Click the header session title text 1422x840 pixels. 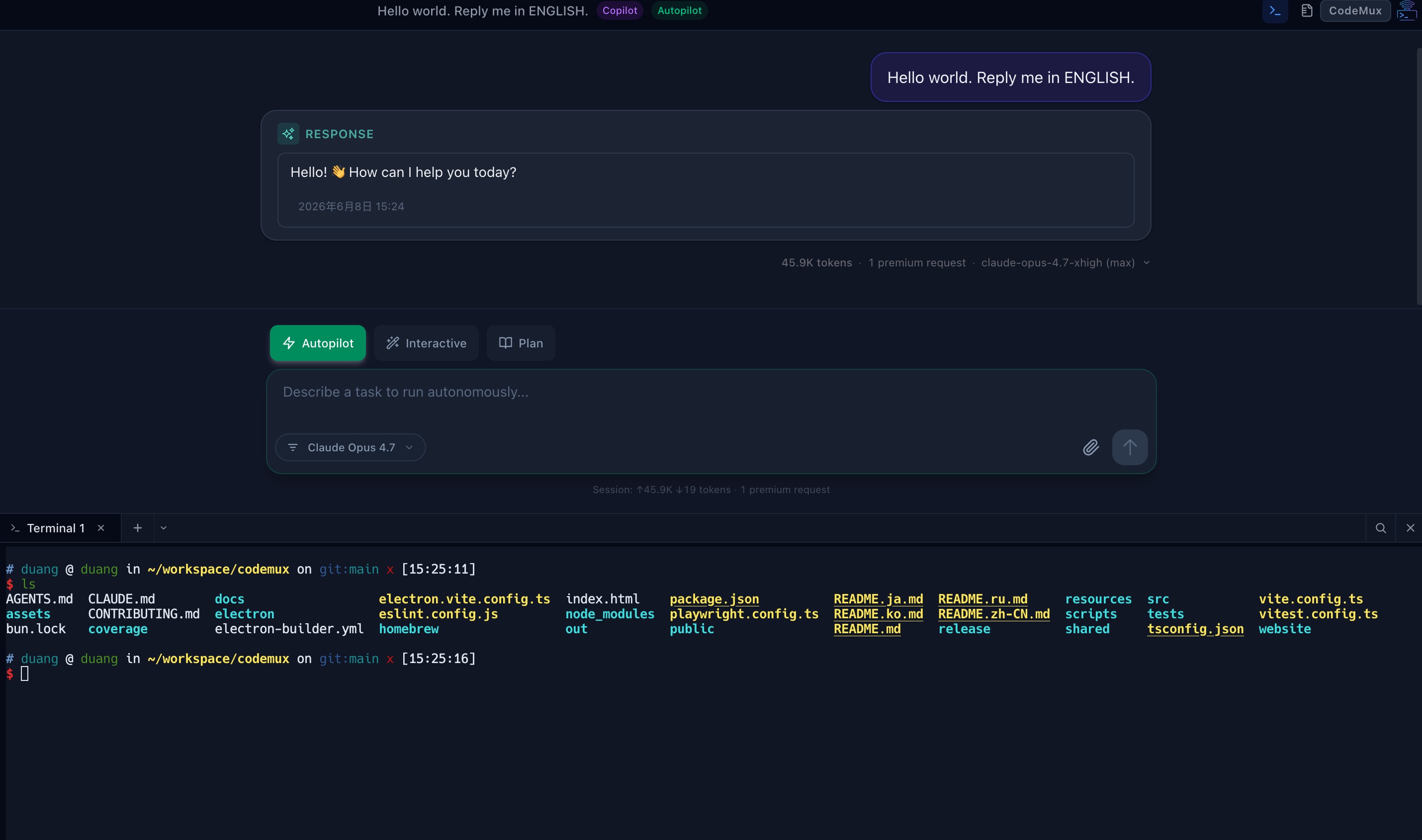point(482,11)
